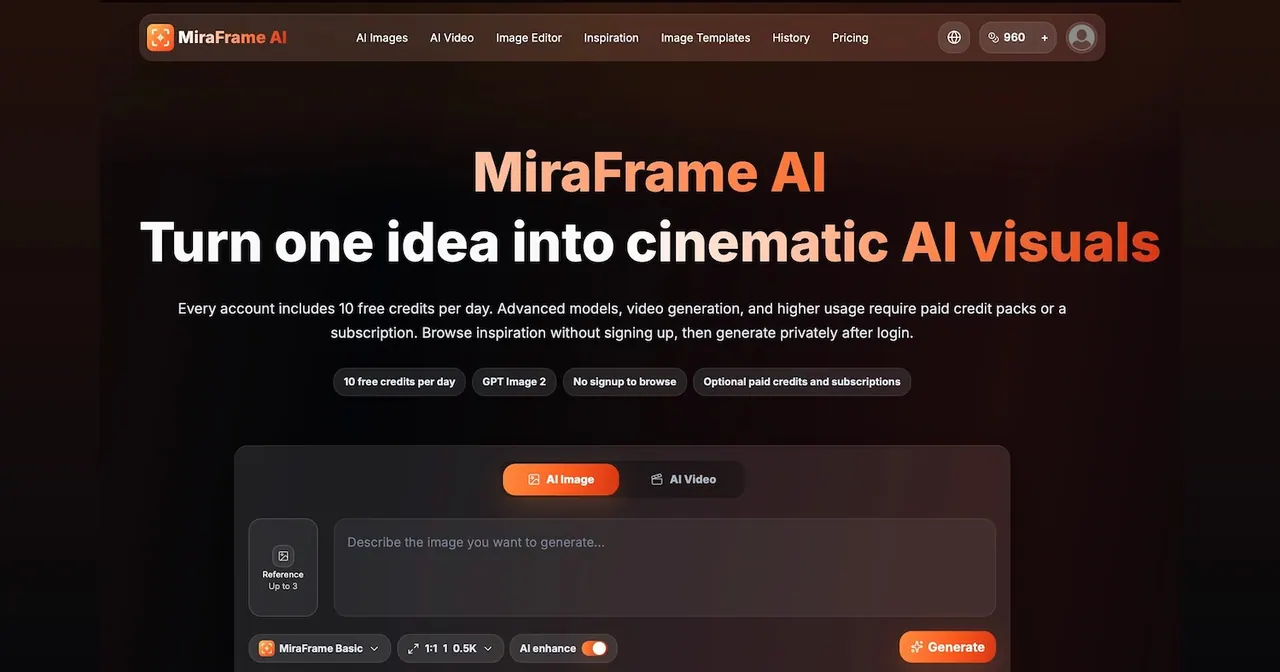Open AI Images in the navigation
Image resolution: width=1280 pixels, height=672 pixels.
tap(382, 37)
